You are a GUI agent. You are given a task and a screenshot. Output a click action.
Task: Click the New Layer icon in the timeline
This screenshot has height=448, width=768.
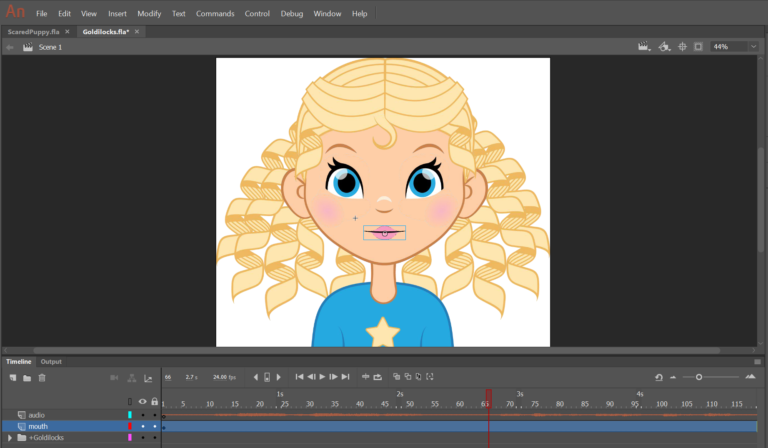[13, 378]
